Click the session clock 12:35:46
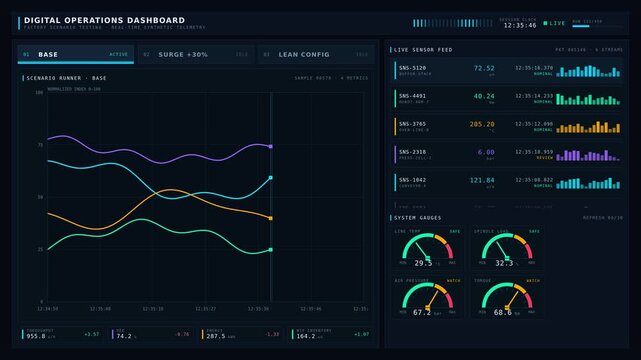 (x=520, y=25)
